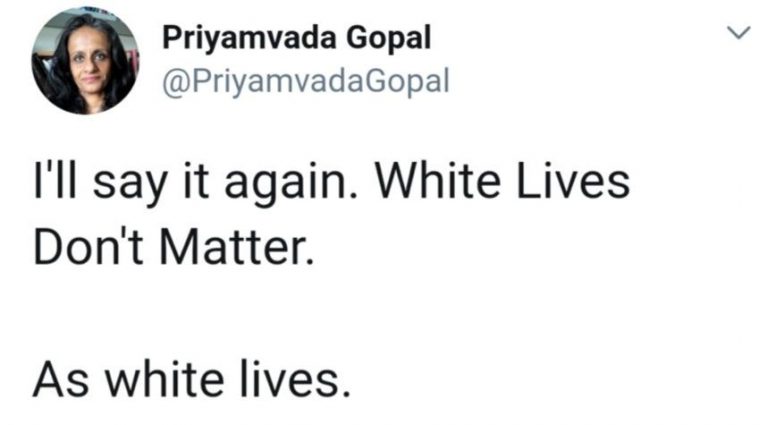The image size is (768, 425).
Task: Click the word "Matter." in the tweet
Action: tap(241, 246)
